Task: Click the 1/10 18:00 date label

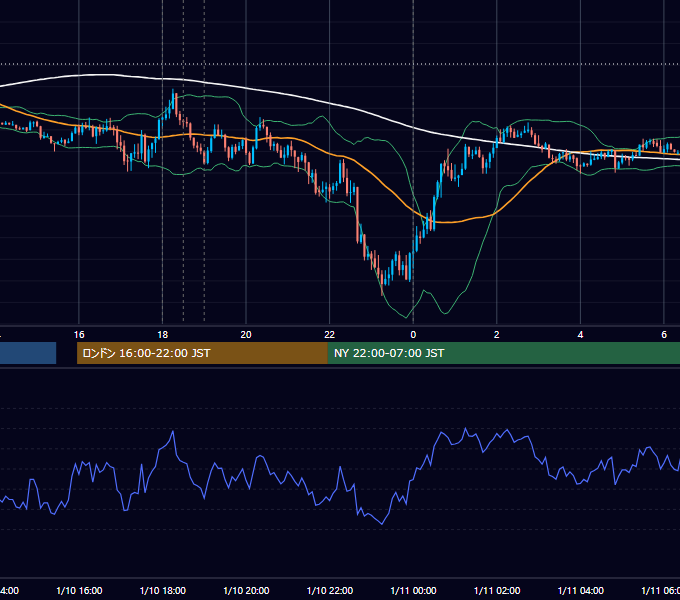Action: (x=163, y=591)
